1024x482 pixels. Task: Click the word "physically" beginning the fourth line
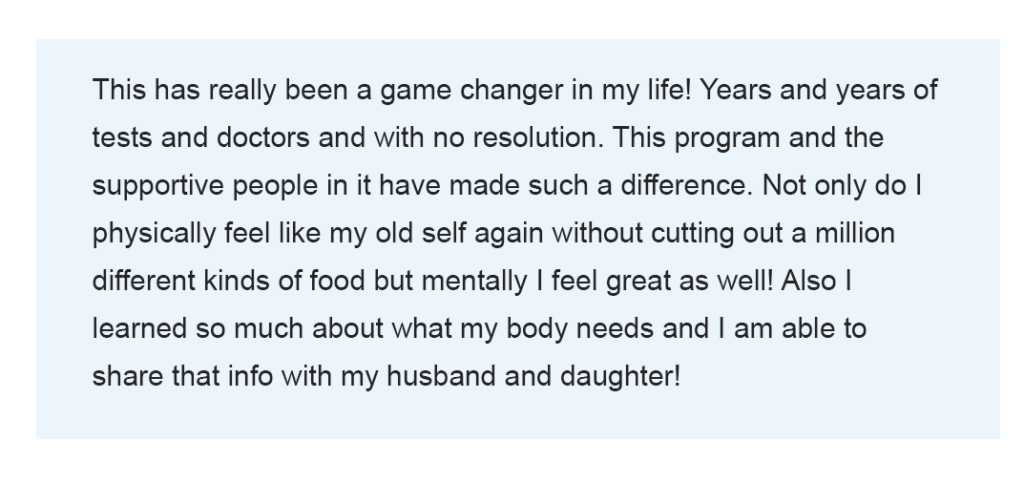tap(154, 235)
